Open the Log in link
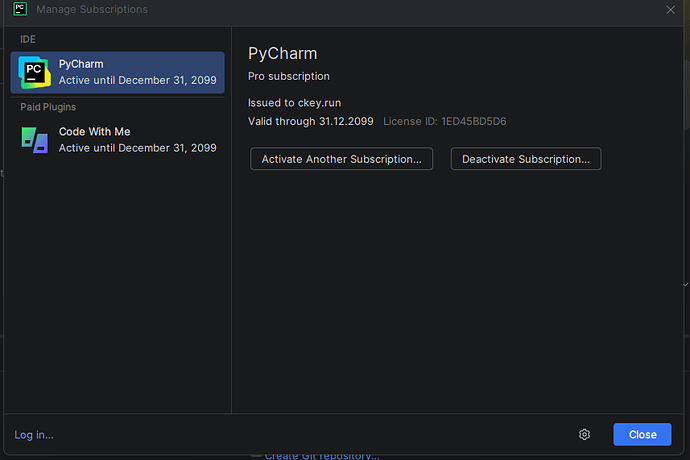 click(34, 434)
